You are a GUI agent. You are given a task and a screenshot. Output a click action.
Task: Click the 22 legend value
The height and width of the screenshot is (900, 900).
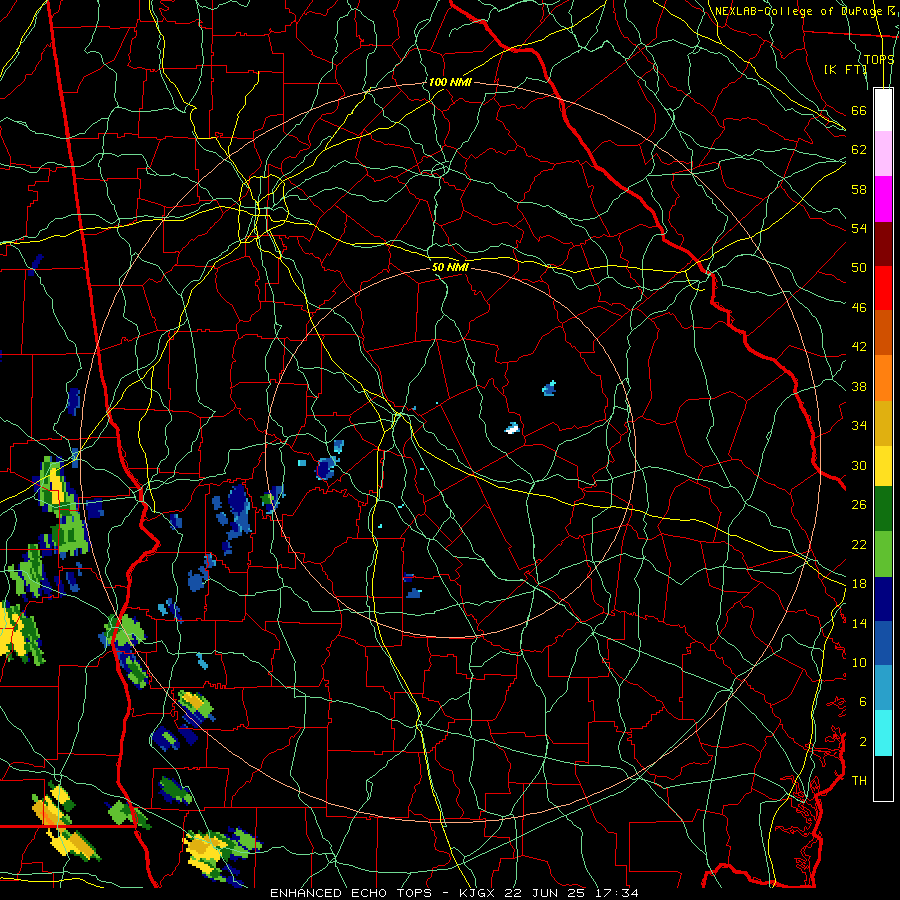[x=859, y=544]
